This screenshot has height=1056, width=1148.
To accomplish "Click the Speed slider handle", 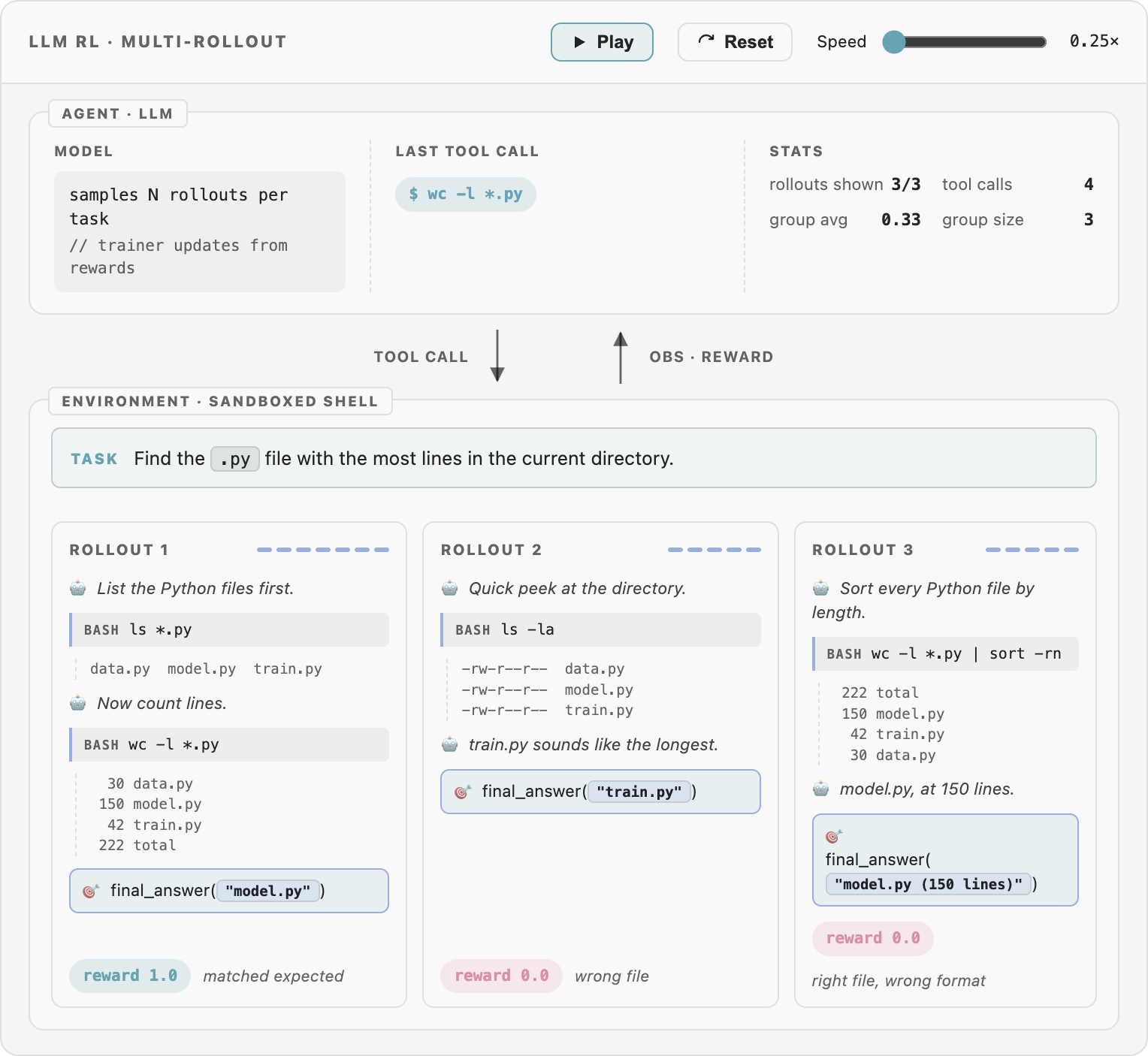I will coord(894,42).
